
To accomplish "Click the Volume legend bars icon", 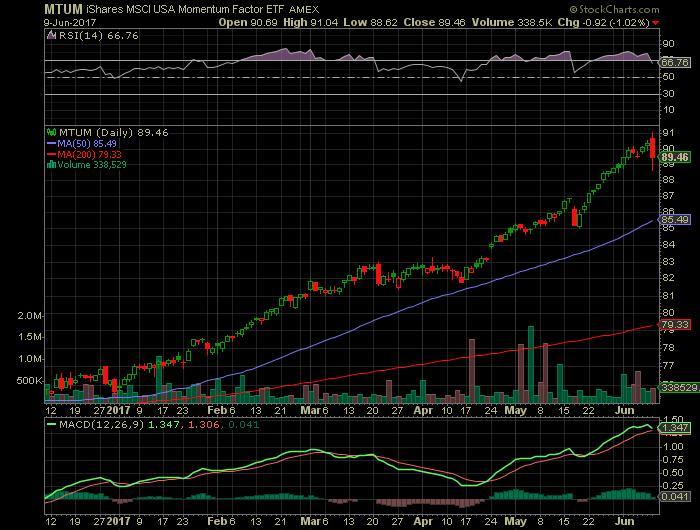I will coord(51,165).
